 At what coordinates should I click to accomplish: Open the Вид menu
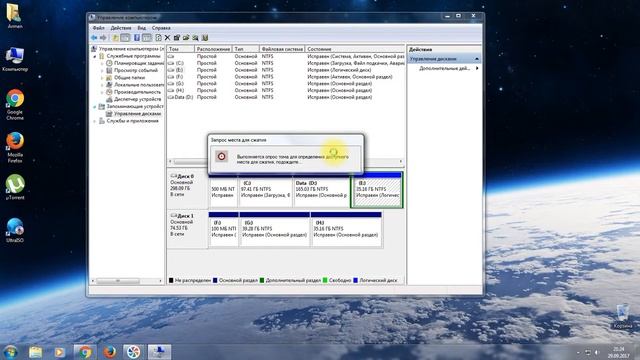click(142, 28)
